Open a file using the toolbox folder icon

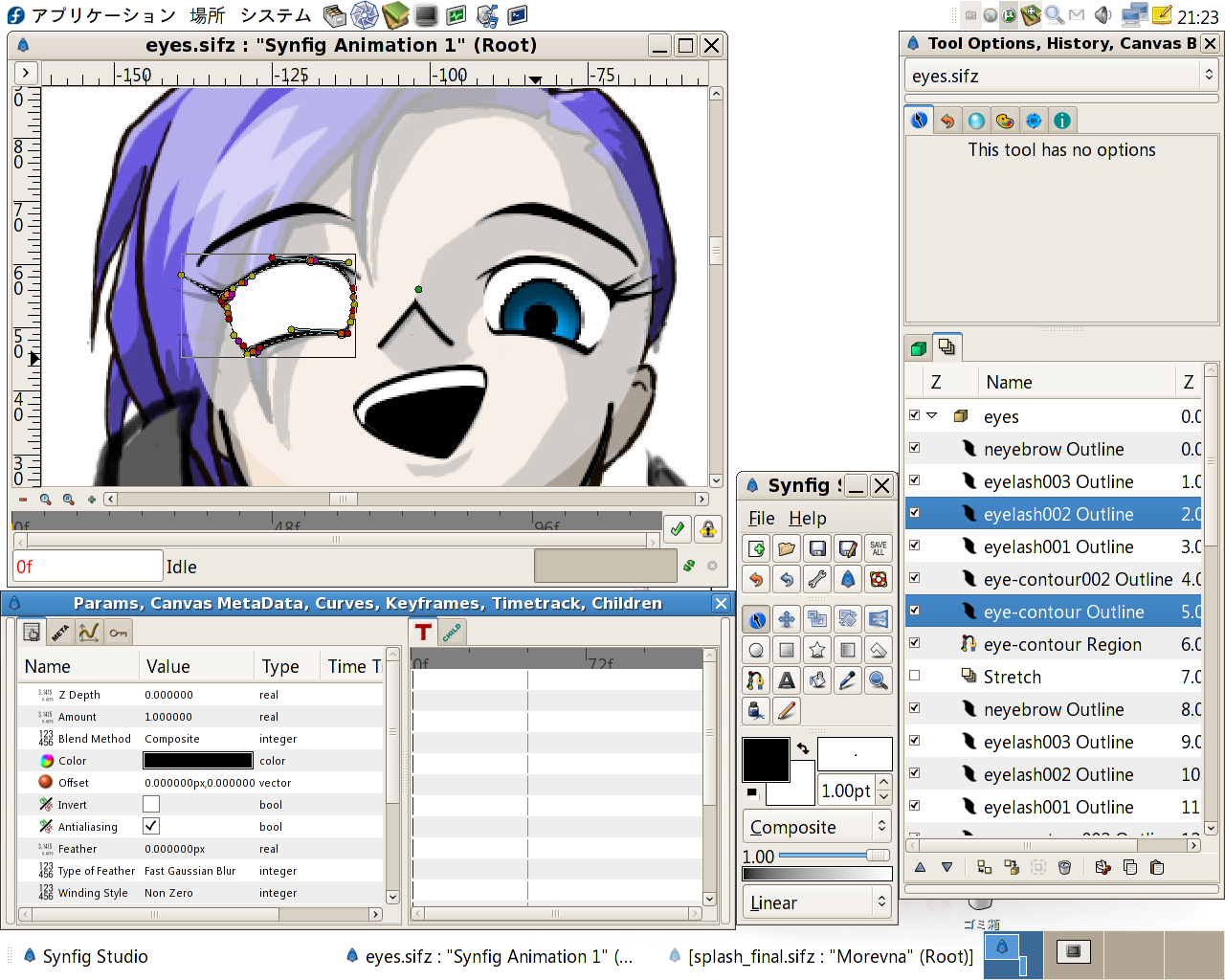click(x=787, y=548)
